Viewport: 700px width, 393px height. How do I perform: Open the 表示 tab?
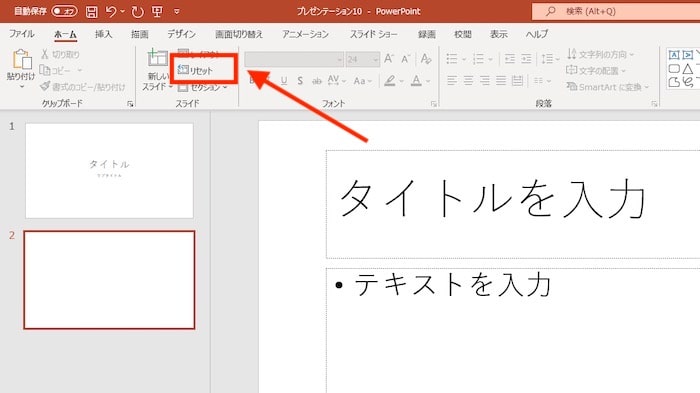499,34
